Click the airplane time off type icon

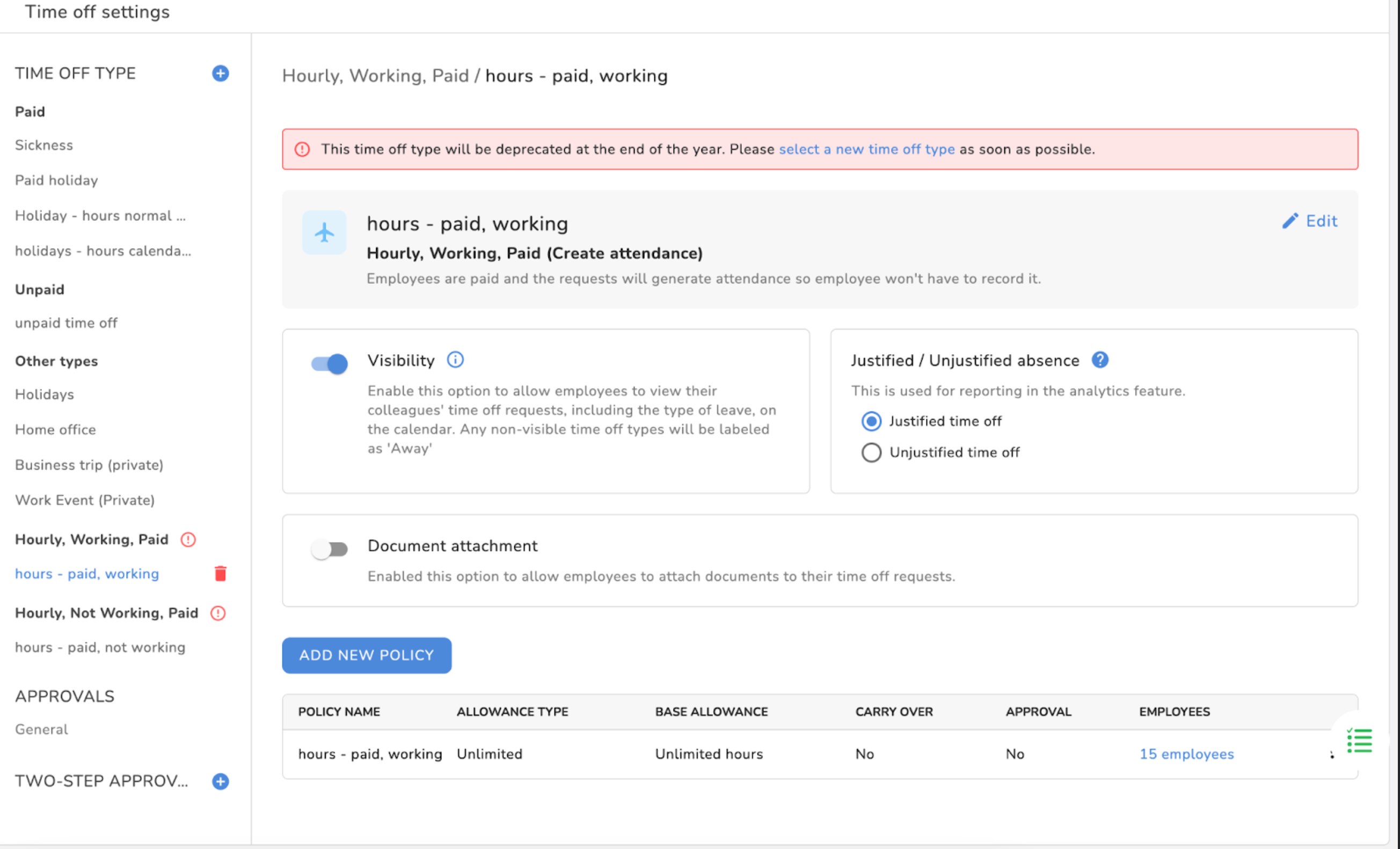(x=324, y=233)
